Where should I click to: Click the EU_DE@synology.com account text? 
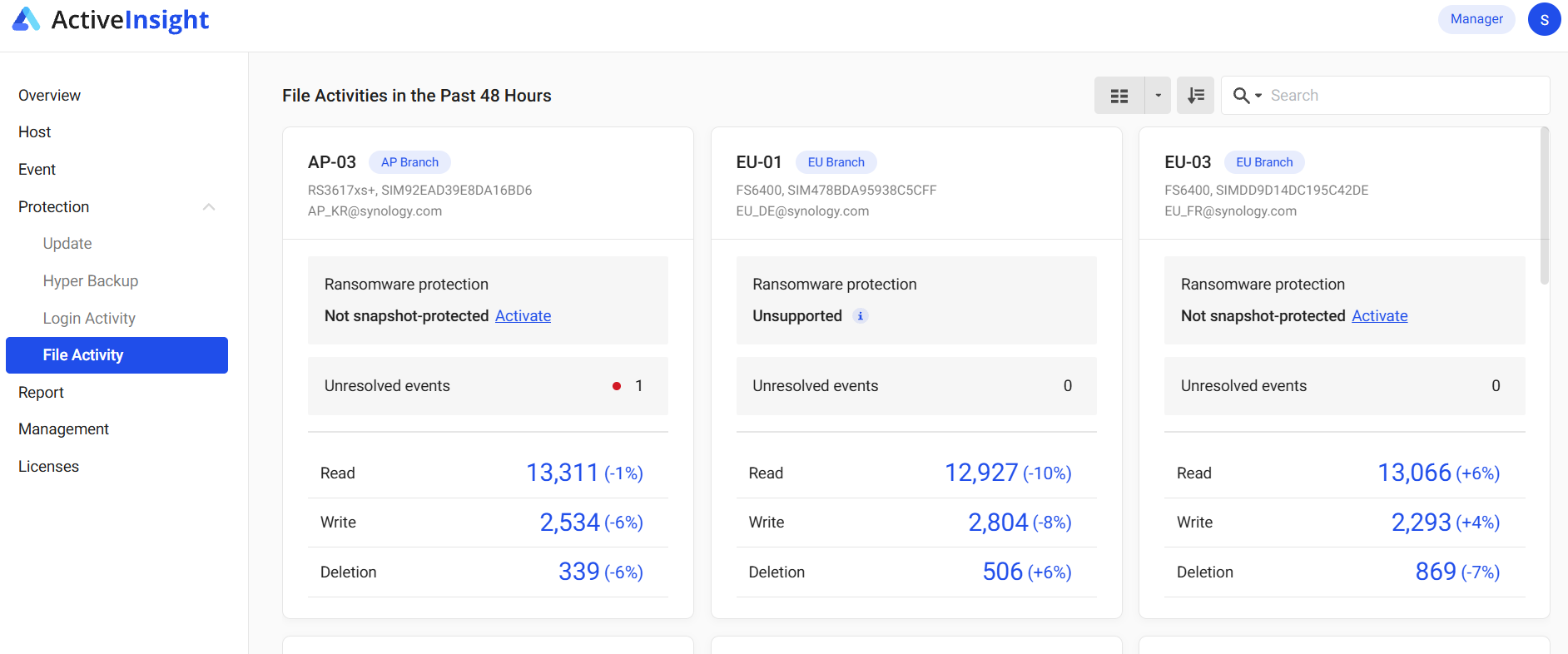[x=802, y=211]
